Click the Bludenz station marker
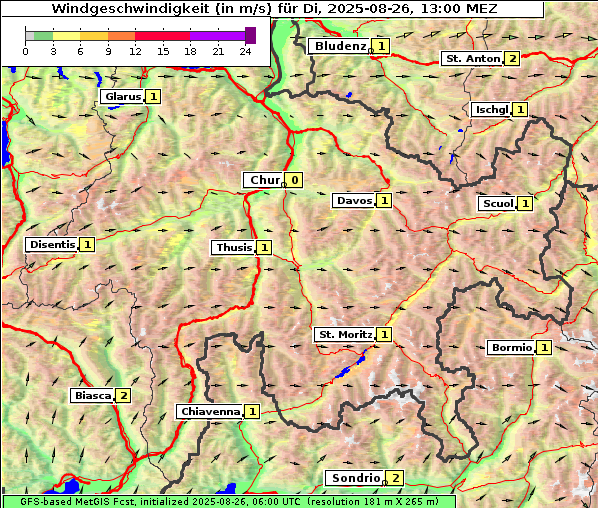Viewport: 598px width, 508px height. tap(371, 51)
